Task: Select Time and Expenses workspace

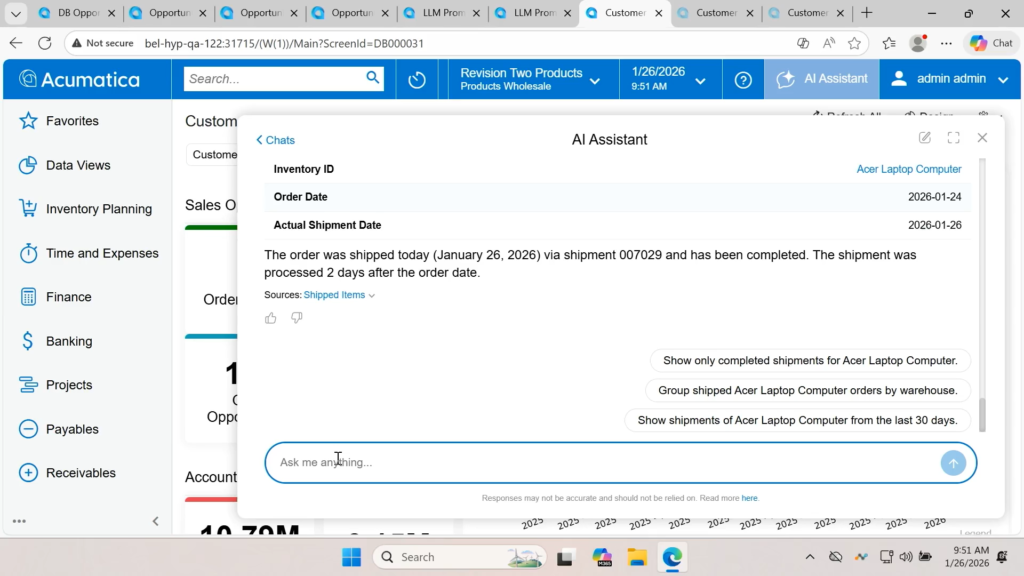Action: pos(101,253)
